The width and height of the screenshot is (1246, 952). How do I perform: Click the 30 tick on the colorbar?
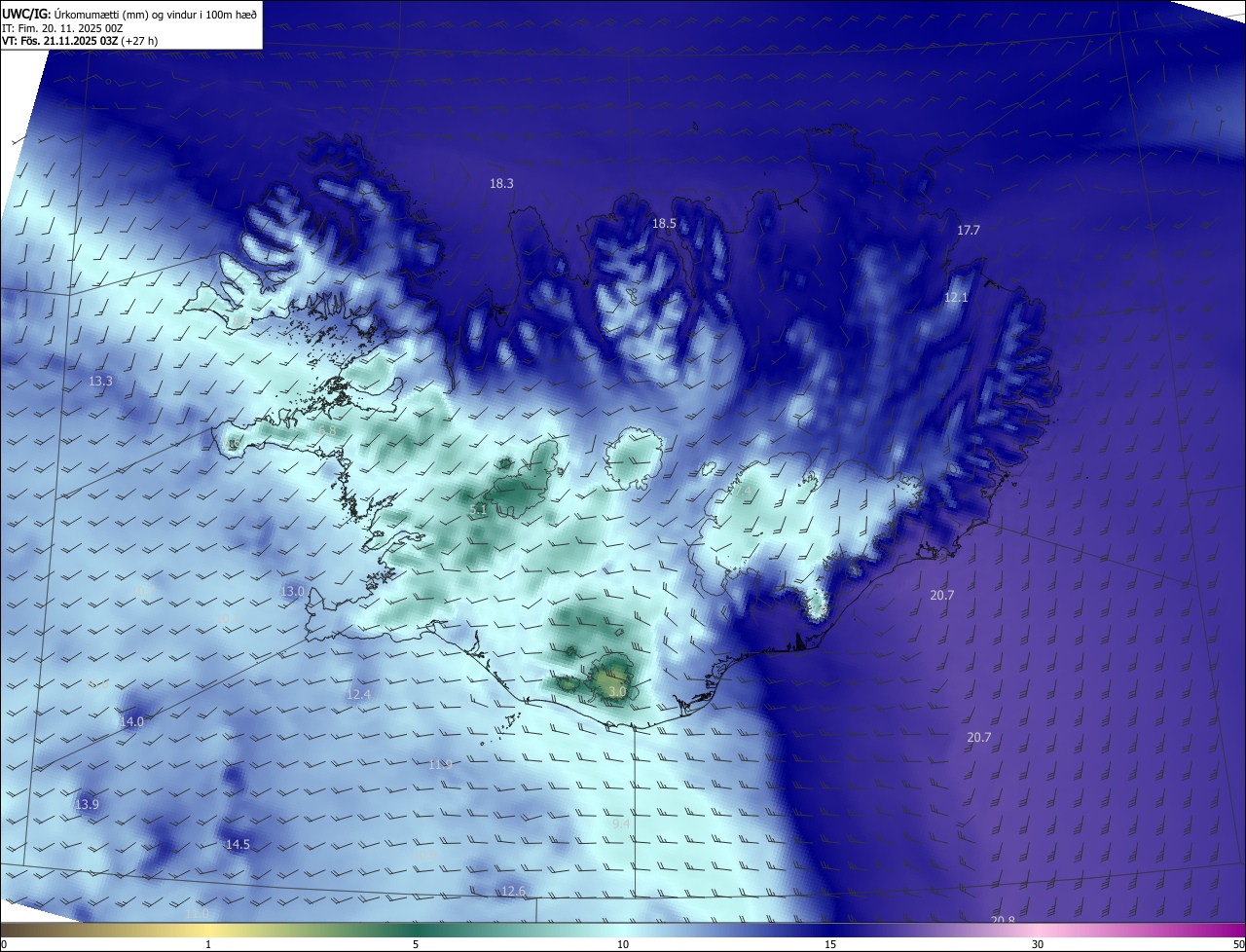pos(1038,944)
